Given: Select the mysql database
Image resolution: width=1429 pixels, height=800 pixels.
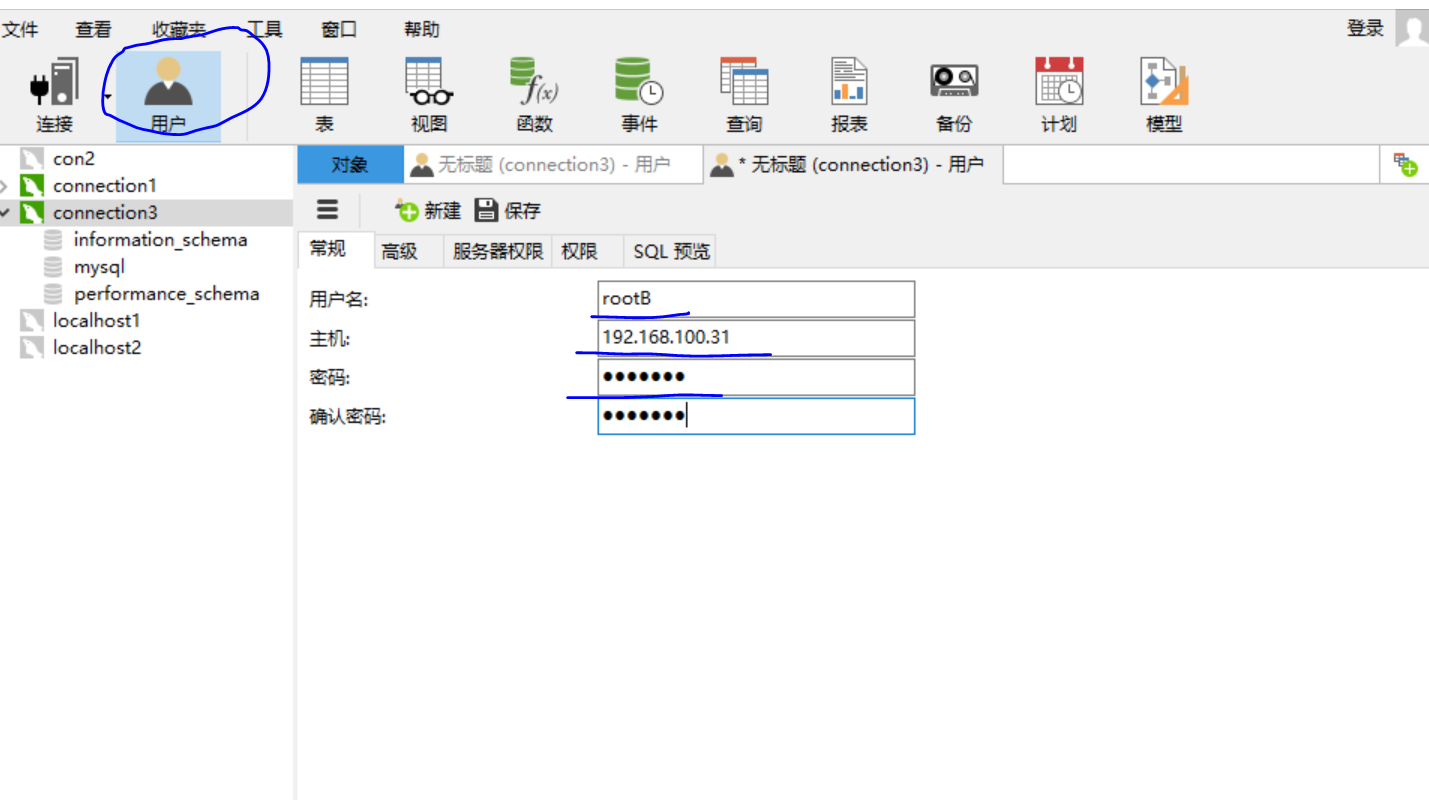Looking at the screenshot, I should (x=99, y=267).
